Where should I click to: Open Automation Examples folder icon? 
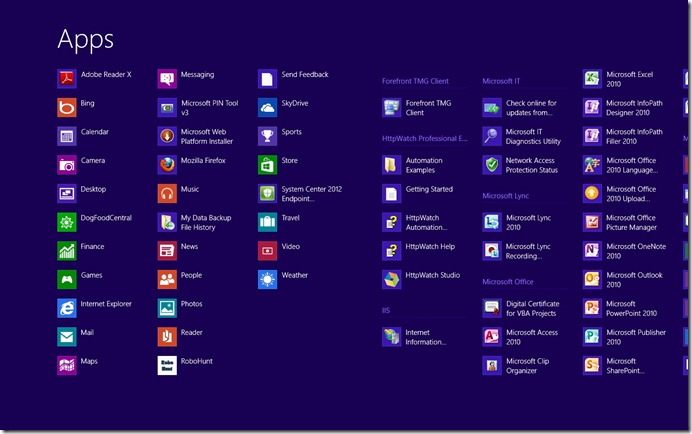point(391,165)
